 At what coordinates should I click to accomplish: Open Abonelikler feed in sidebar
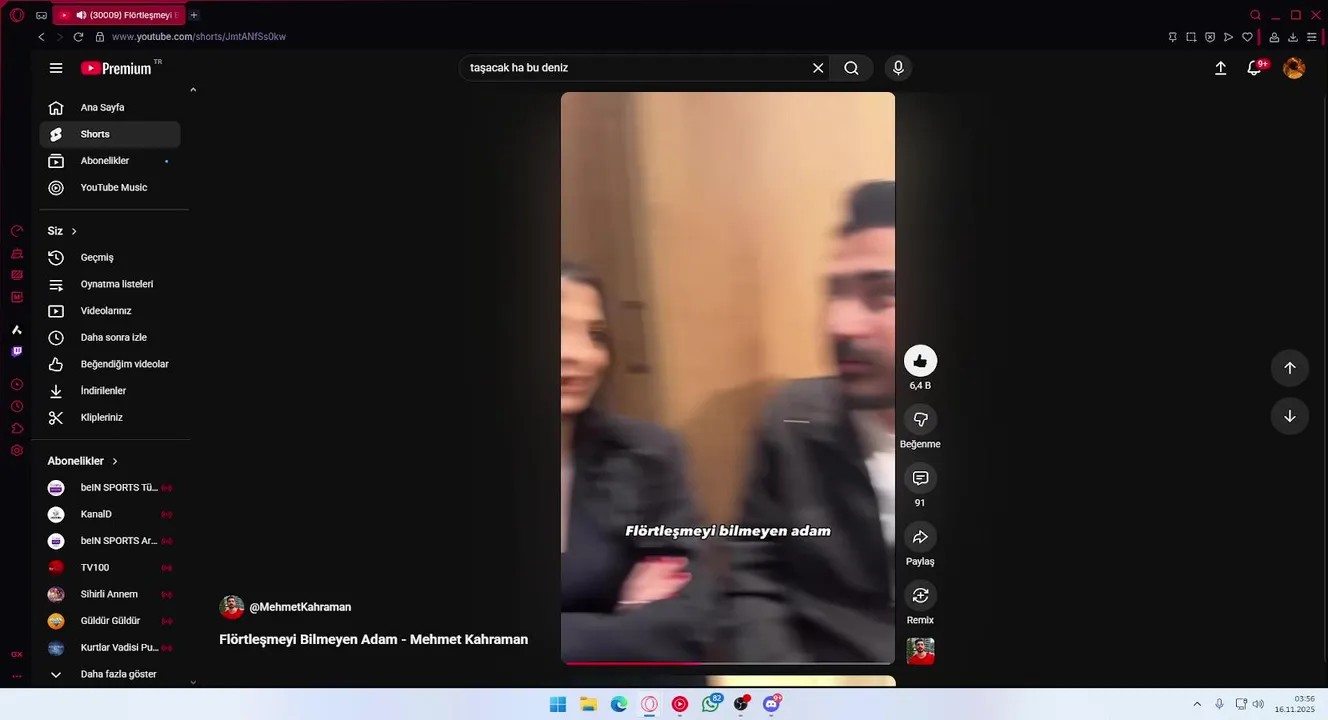pos(110,161)
